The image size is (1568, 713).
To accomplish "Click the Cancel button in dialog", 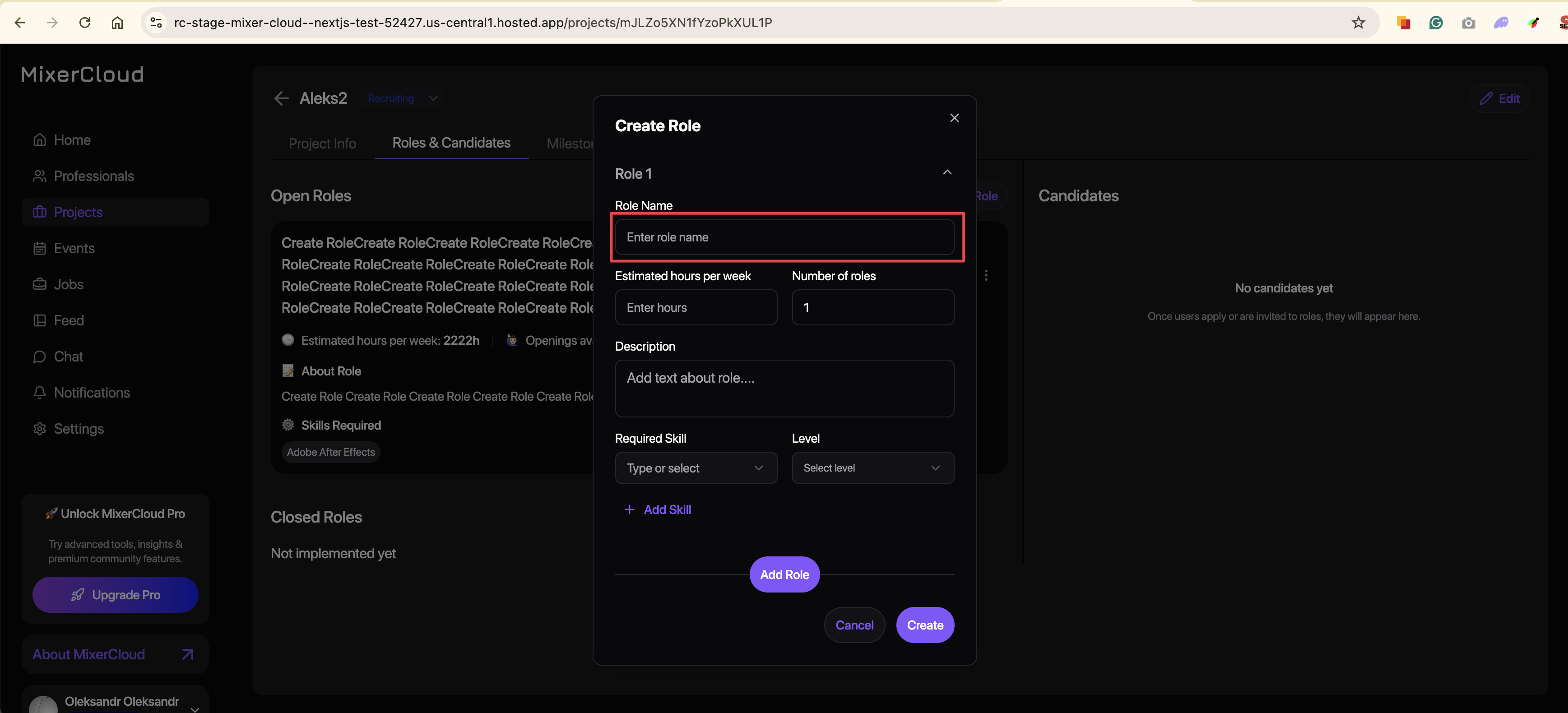I will [854, 625].
